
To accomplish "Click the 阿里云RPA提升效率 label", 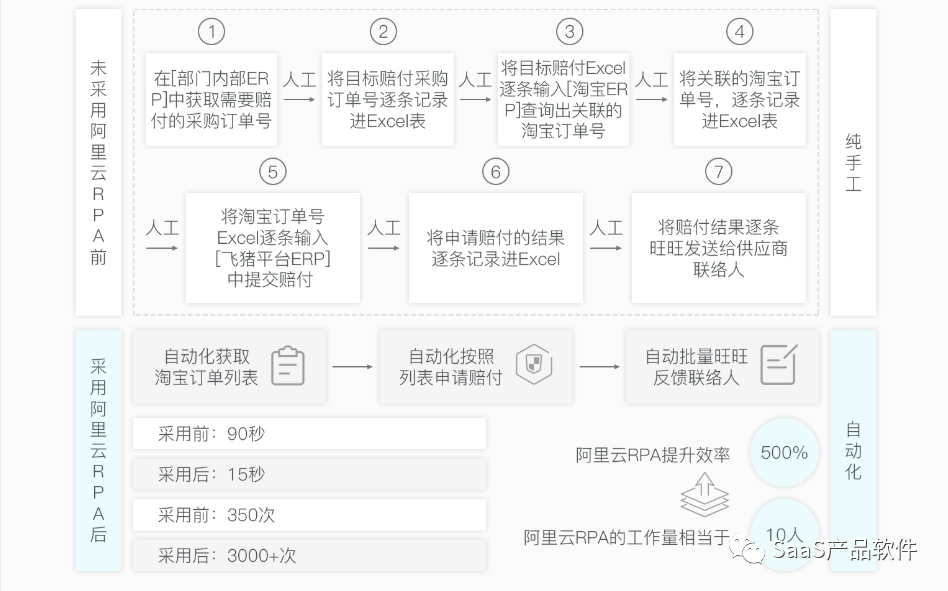I will (x=653, y=454).
